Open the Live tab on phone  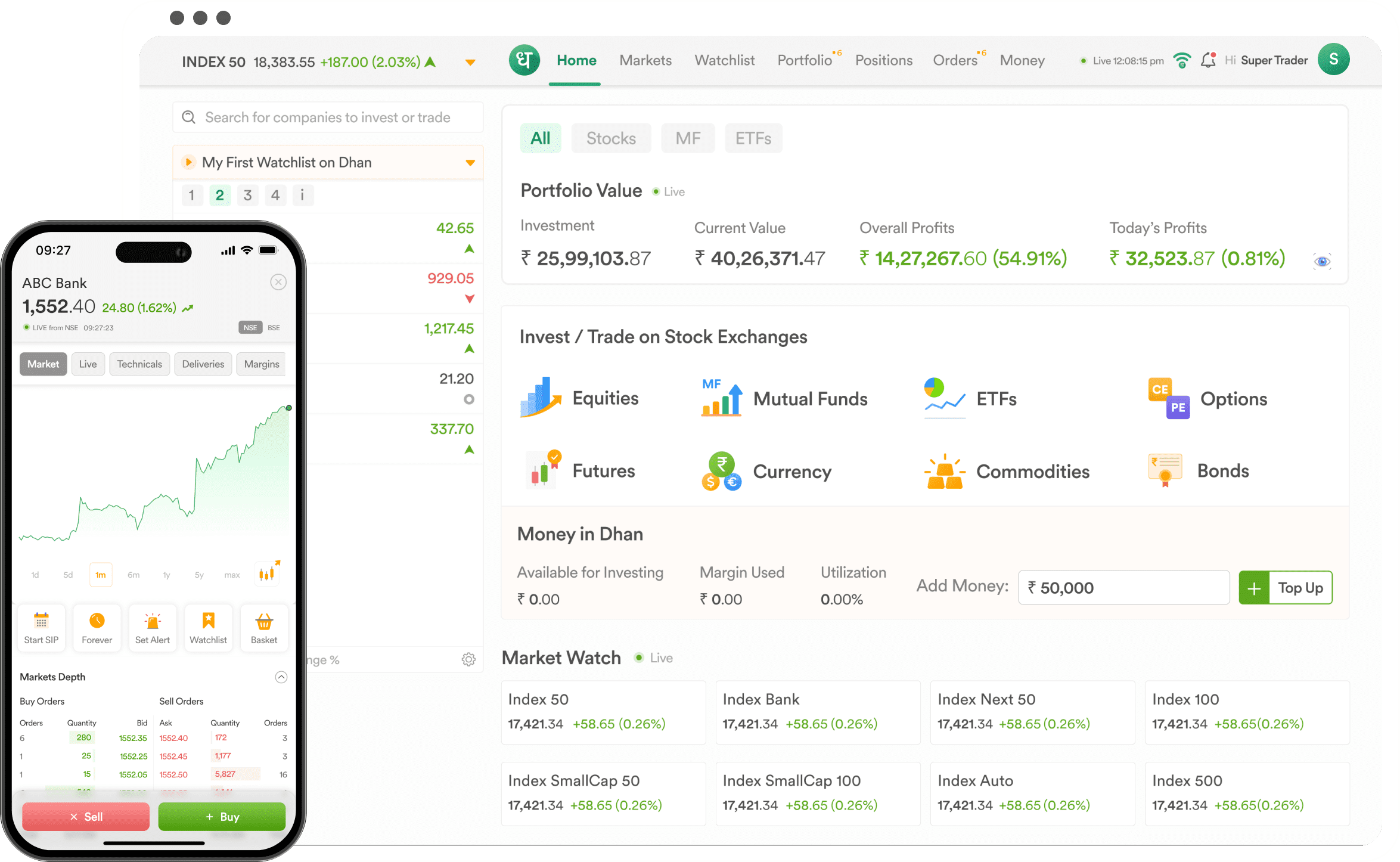[88, 364]
